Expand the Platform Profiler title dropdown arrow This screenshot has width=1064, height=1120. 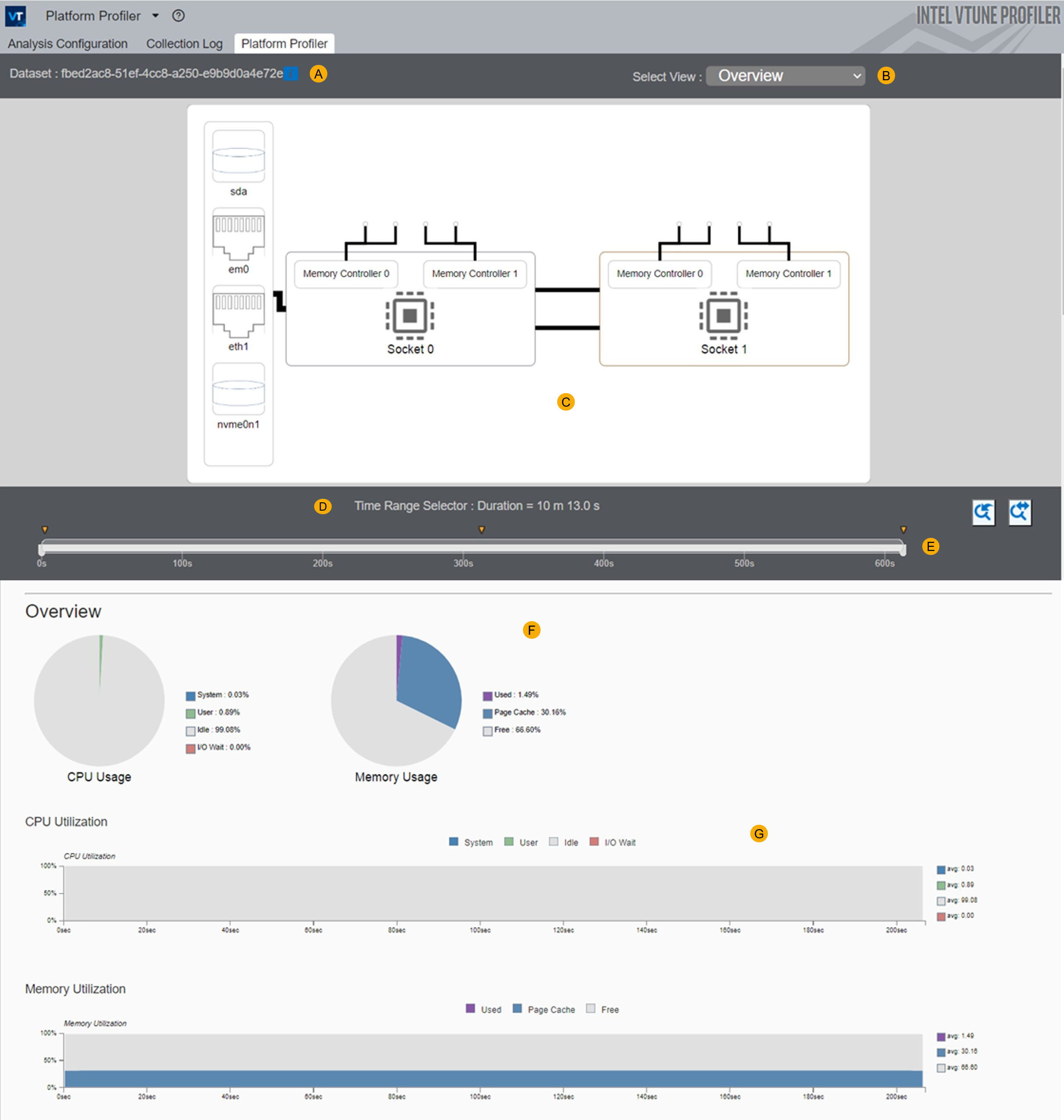155,16
